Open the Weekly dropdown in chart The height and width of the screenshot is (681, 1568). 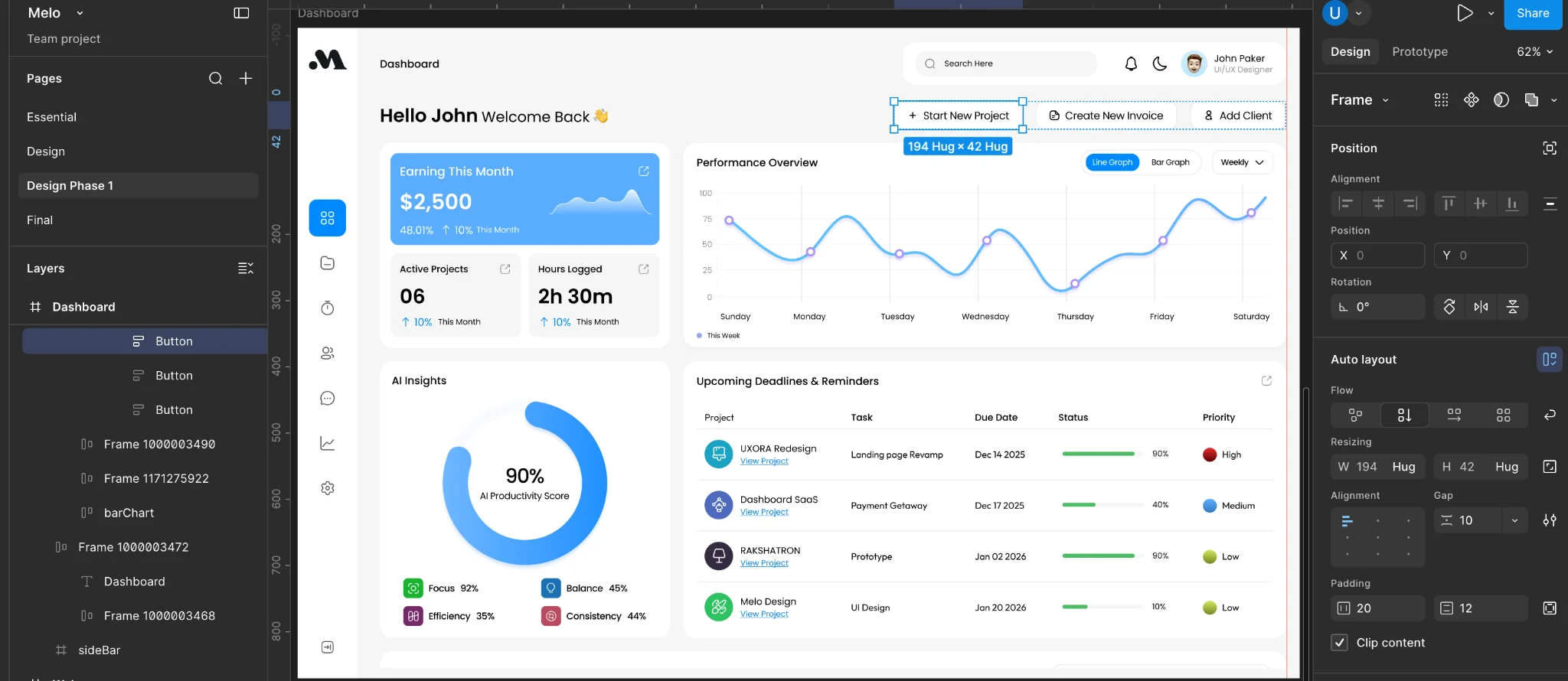[1243, 162]
